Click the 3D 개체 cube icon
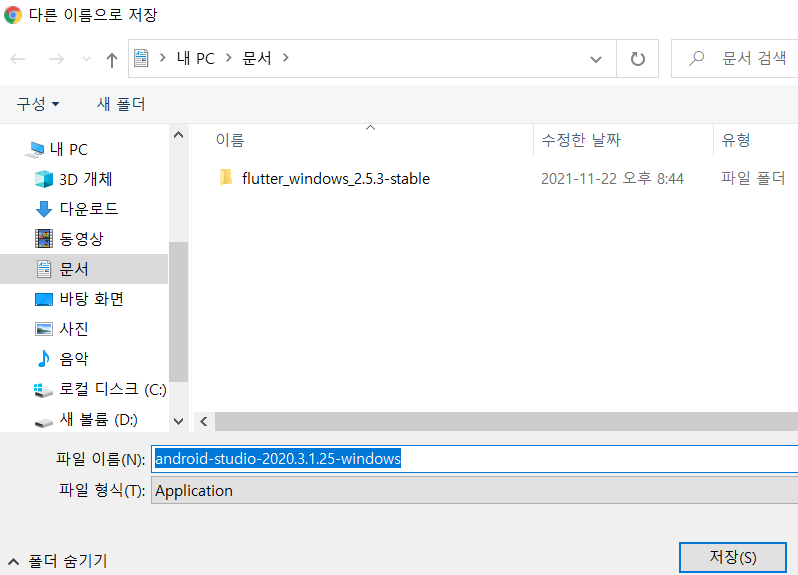Image resolution: width=798 pixels, height=575 pixels. 44,179
